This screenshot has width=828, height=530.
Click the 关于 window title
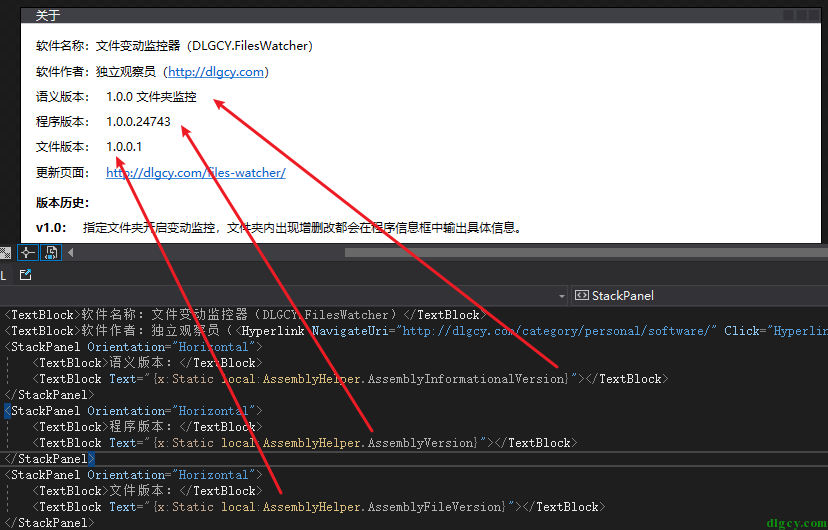click(x=48, y=16)
